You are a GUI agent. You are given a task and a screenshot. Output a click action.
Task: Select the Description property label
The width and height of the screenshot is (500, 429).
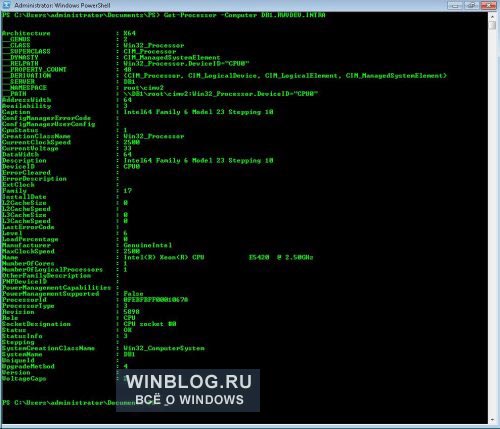pyautogui.click(x=24, y=160)
